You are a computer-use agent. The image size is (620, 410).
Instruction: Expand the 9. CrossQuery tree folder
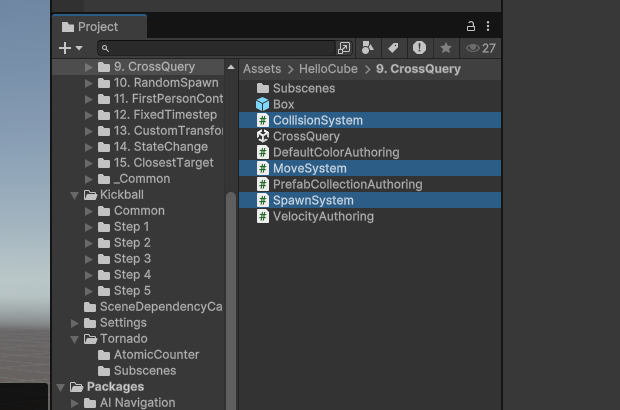pos(89,67)
